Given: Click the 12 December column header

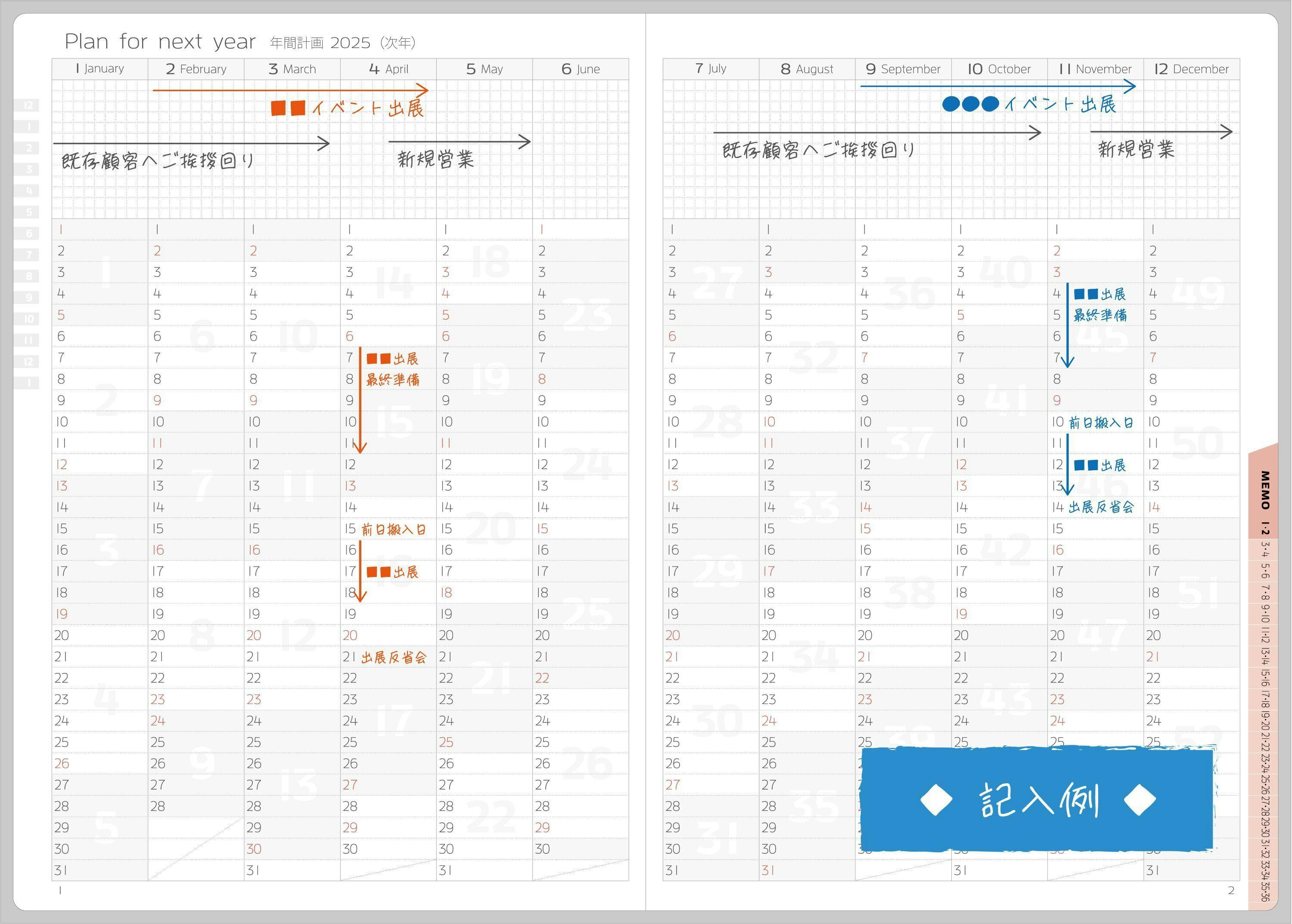Looking at the screenshot, I should point(1191,69).
